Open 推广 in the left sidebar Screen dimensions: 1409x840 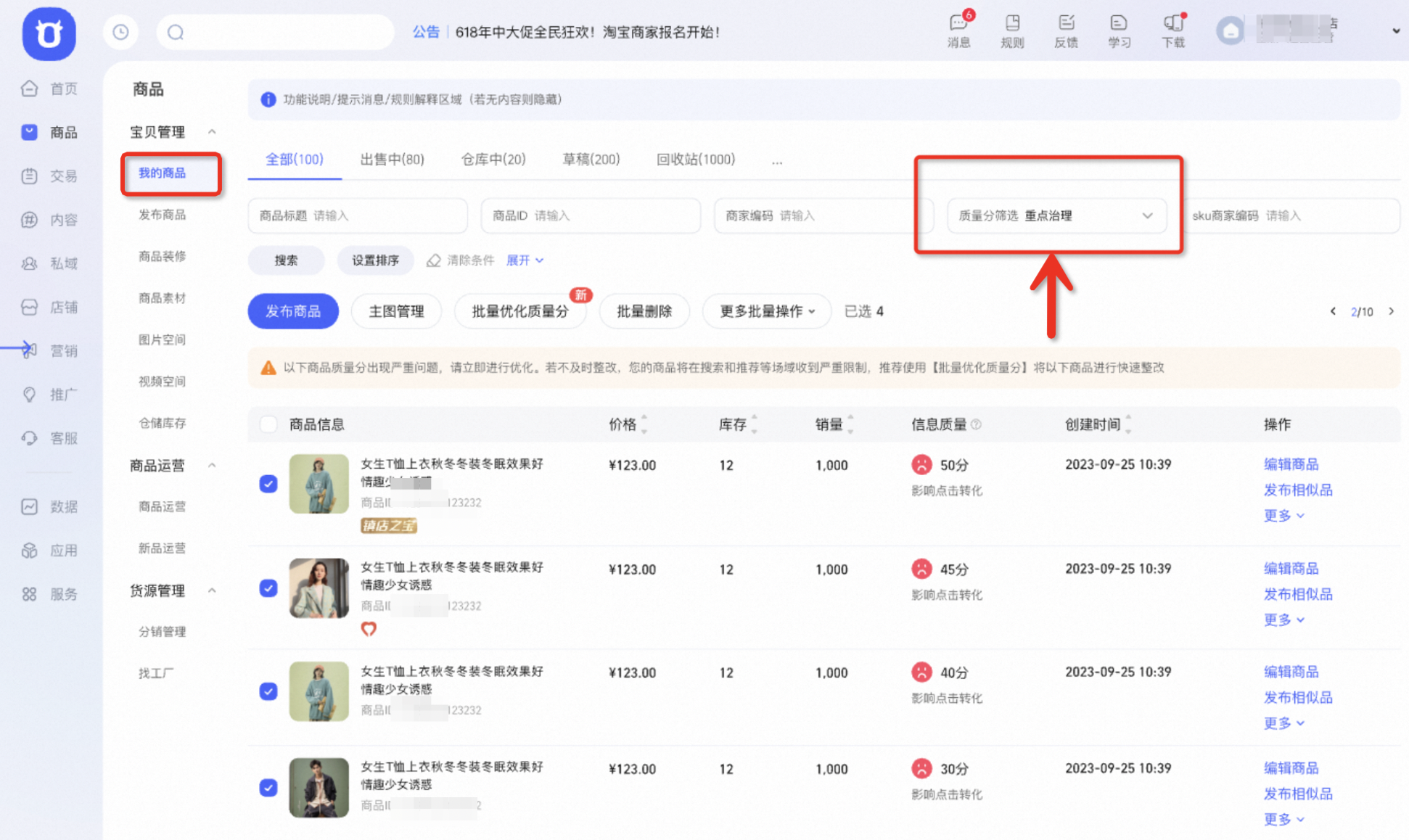point(49,395)
